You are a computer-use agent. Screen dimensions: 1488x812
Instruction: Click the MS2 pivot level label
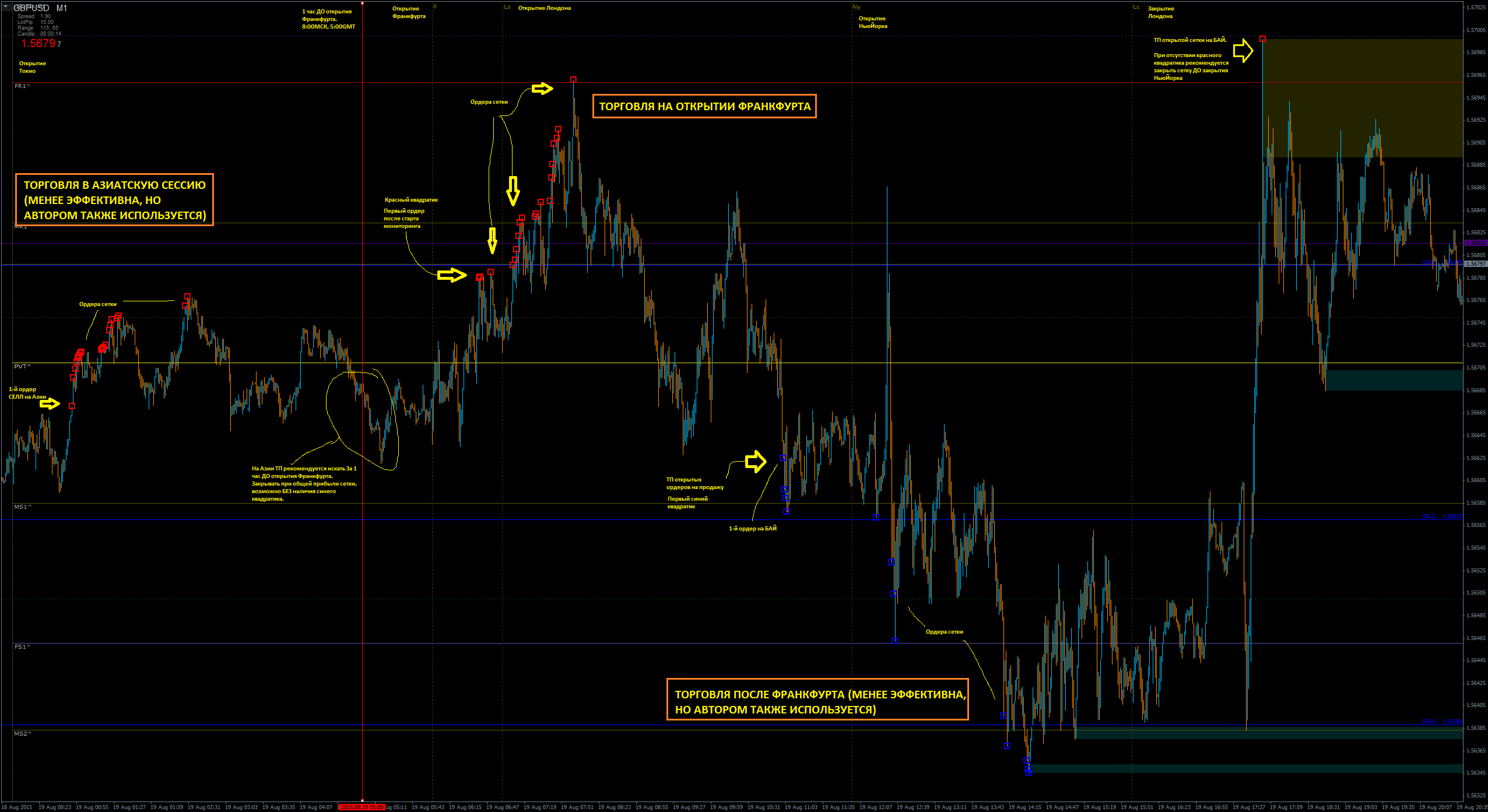(x=22, y=734)
